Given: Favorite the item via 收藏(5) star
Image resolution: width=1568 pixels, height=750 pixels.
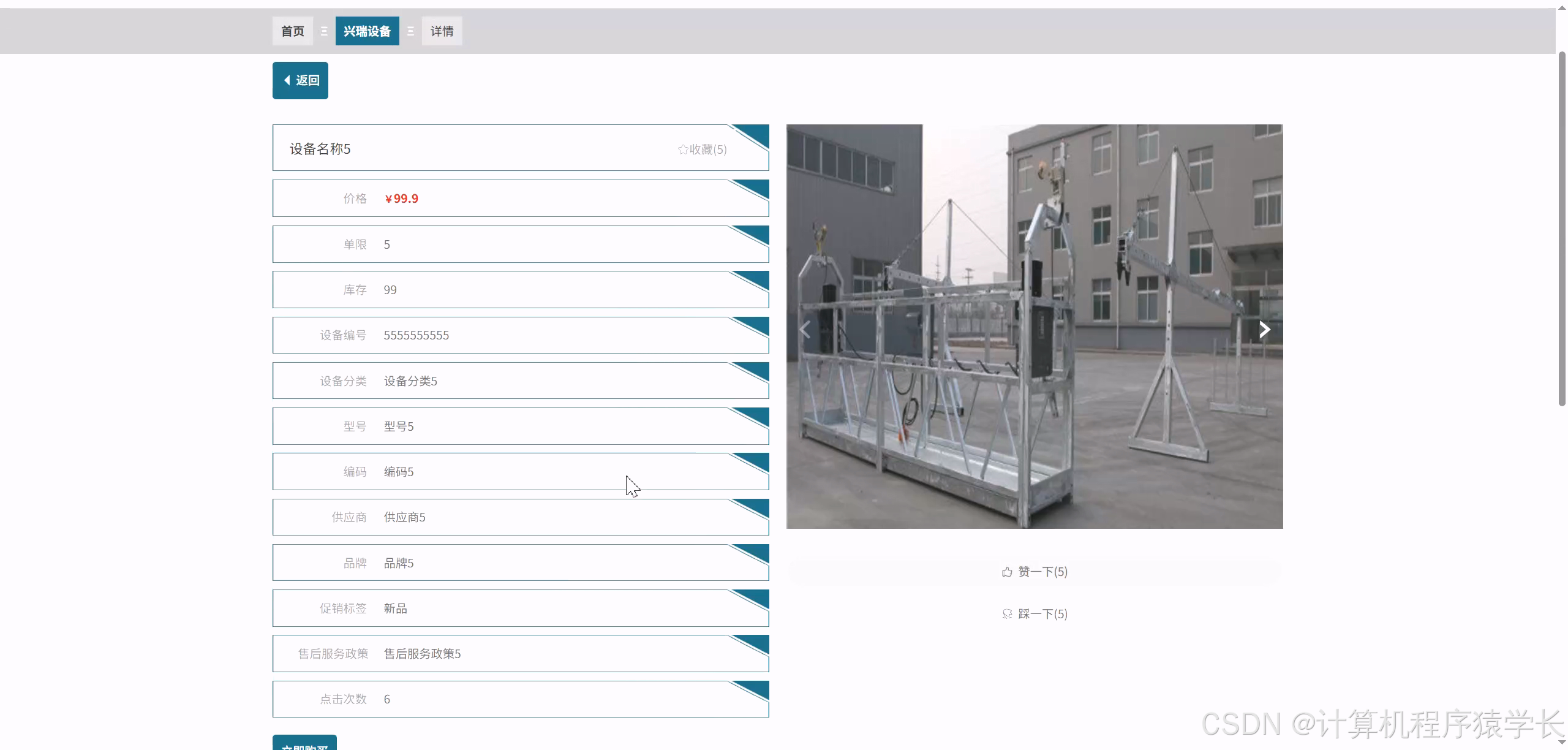Looking at the screenshot, I should click(x=702, y=150).
